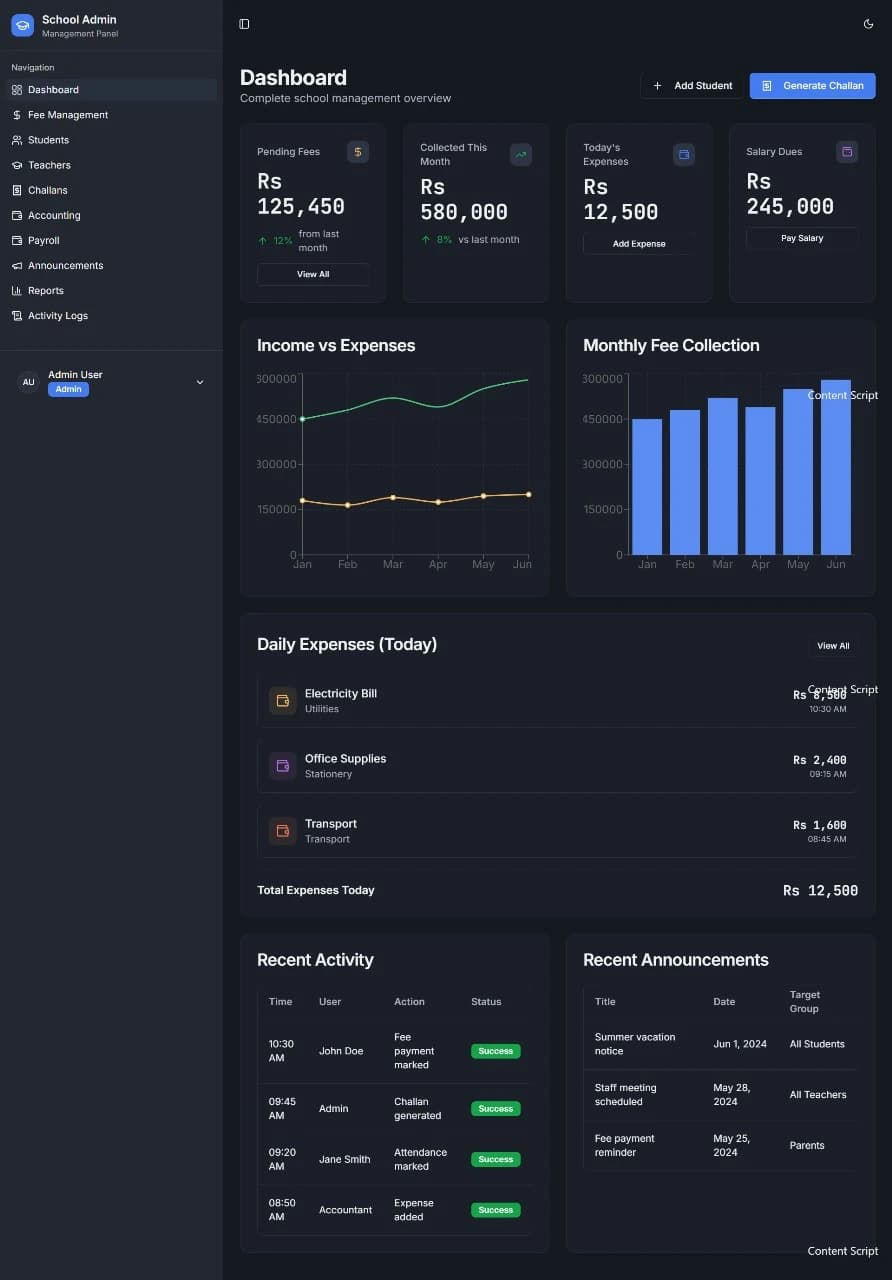Expand the Admin User account menu
The height and width of the screenshot is (1280, 892).
click(x=199, y=381)
